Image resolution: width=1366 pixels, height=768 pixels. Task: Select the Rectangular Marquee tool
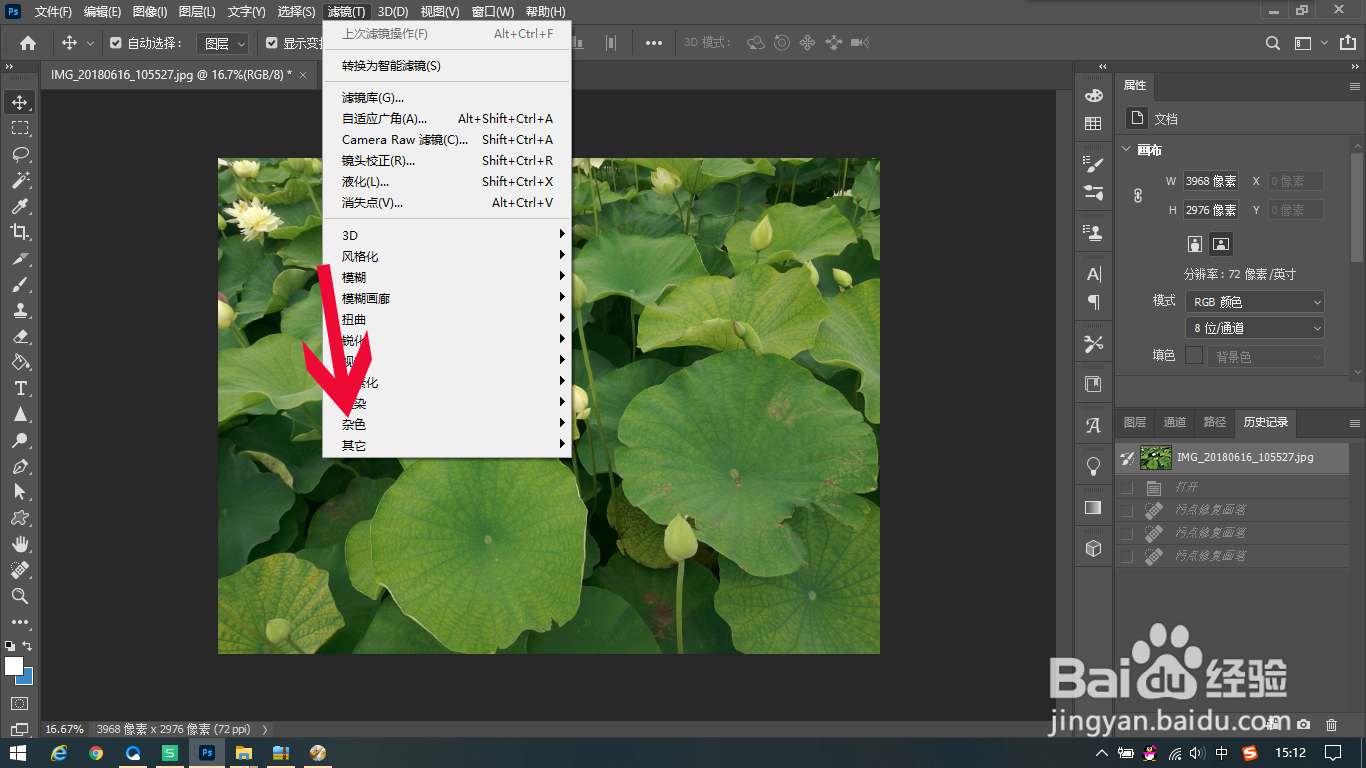point(19,128)
